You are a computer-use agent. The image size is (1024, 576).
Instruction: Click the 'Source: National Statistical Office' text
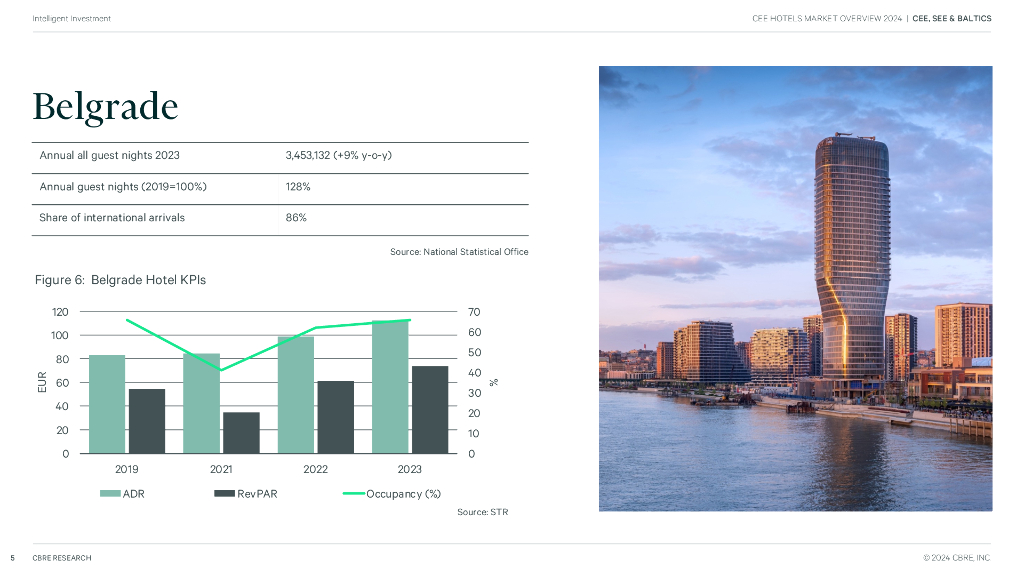pyautogui.click(x=459, y=252)
